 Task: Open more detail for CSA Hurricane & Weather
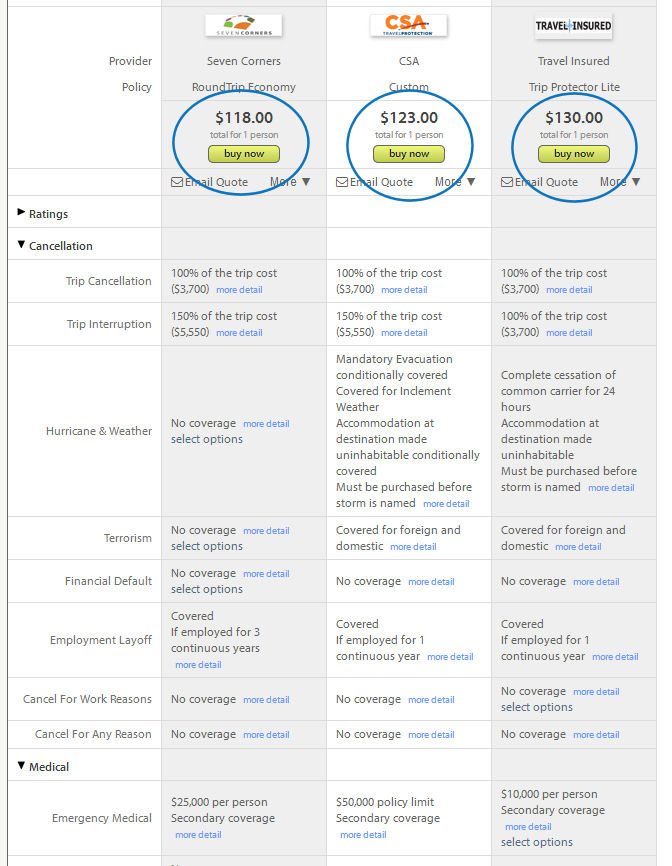(446, 504)
